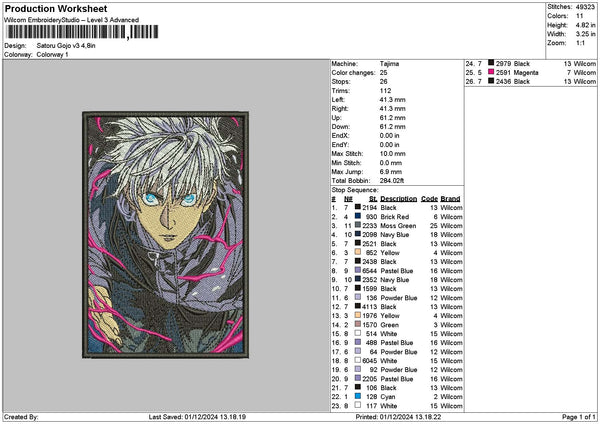Image resolution: width=600 pixels, height=424 pixels.
Task: Click the Width value 3.25 in
Action: click(585, 34)
